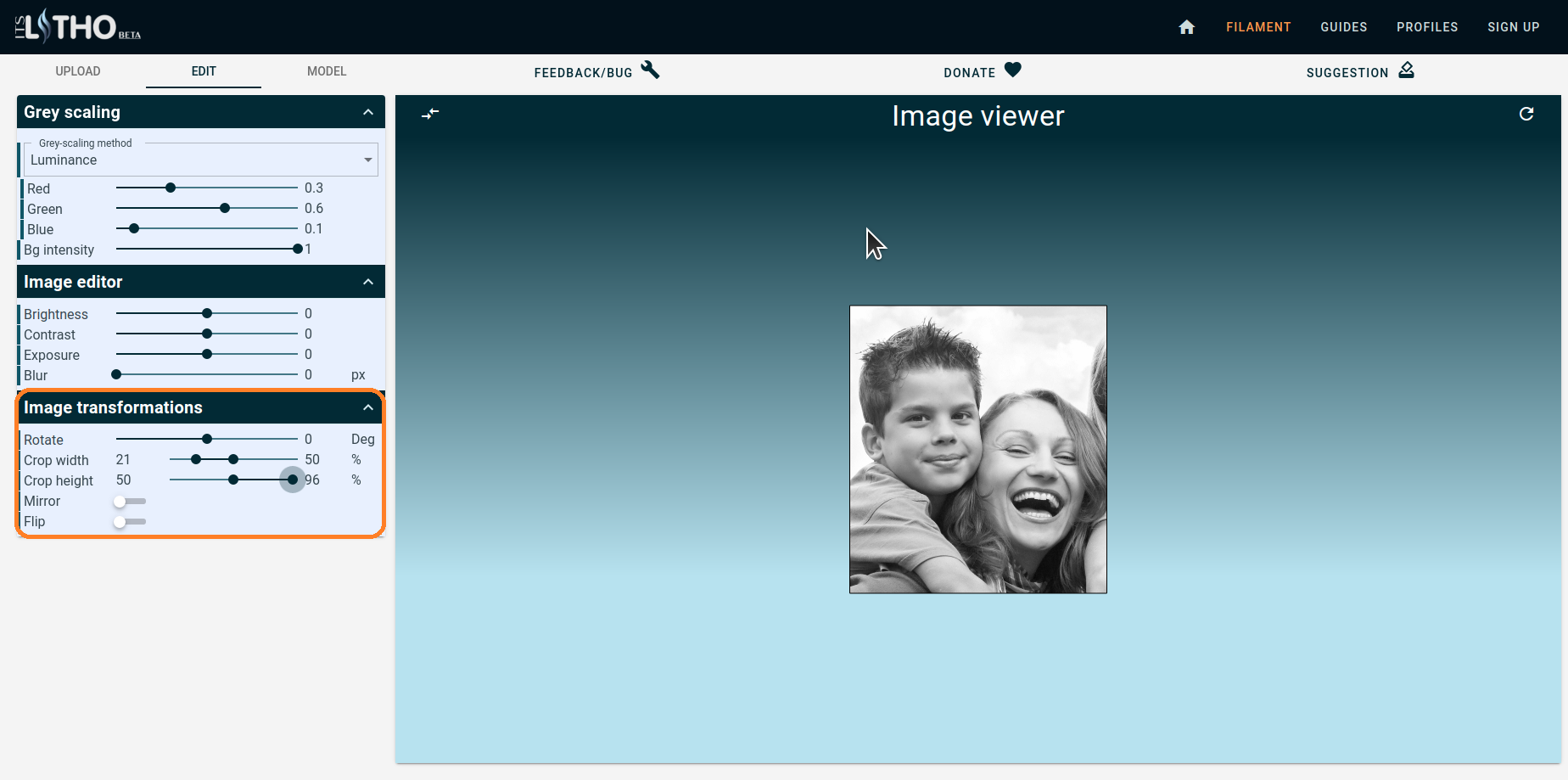Collapse the Image transformations panel
The height and width of the screenshot is (780, 1568).
pyautogui.click(x=368, y=407)
